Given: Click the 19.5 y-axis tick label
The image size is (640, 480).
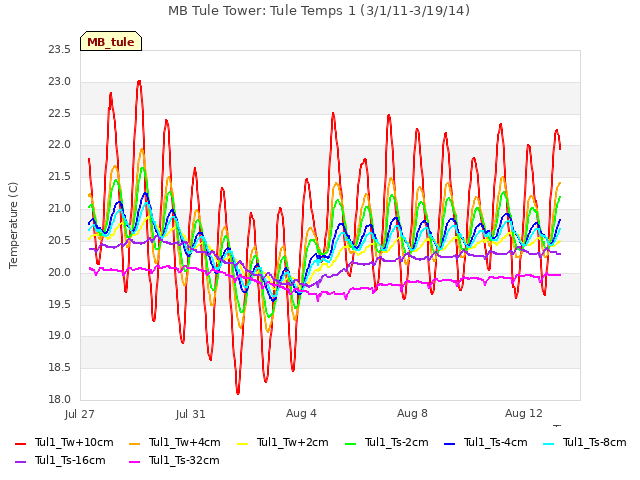Looking at the screenshot, I should [60, 304].
